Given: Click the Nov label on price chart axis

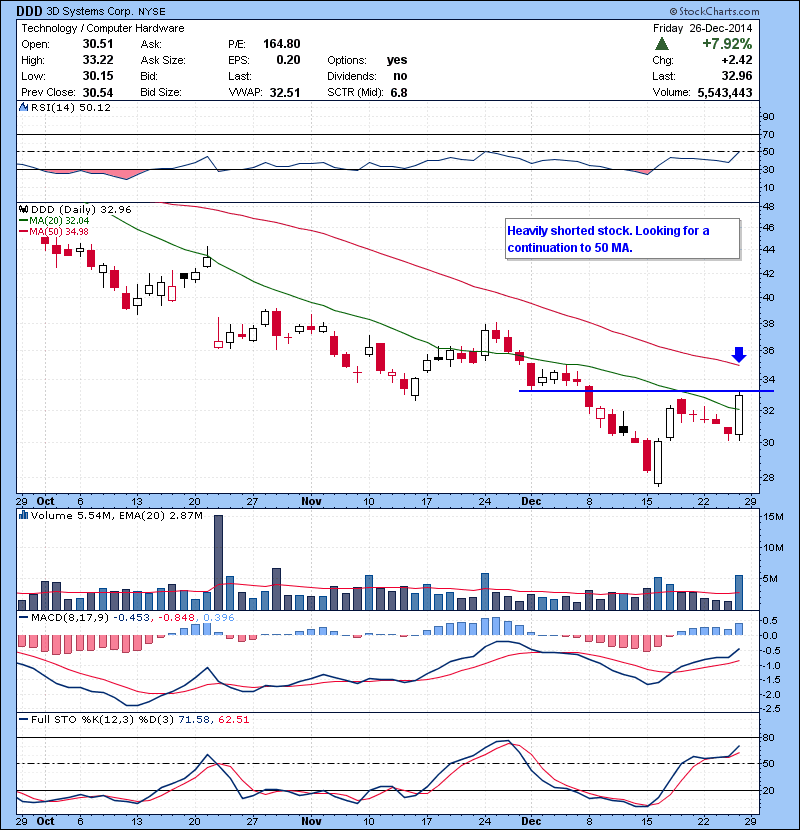Looking at the screenshot, I should [x=313, y=500].
